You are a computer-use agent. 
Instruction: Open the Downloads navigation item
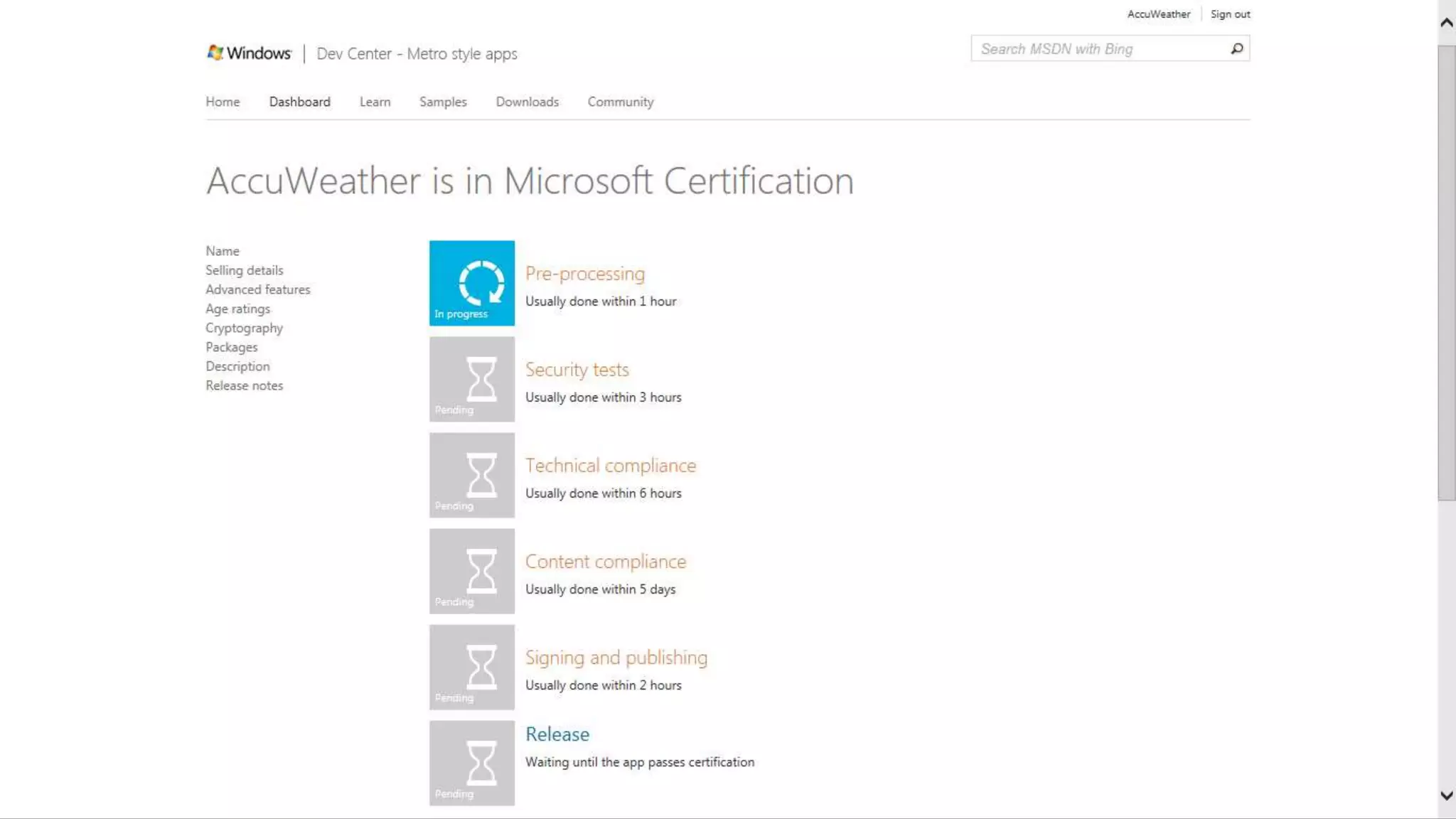(527, 102)
